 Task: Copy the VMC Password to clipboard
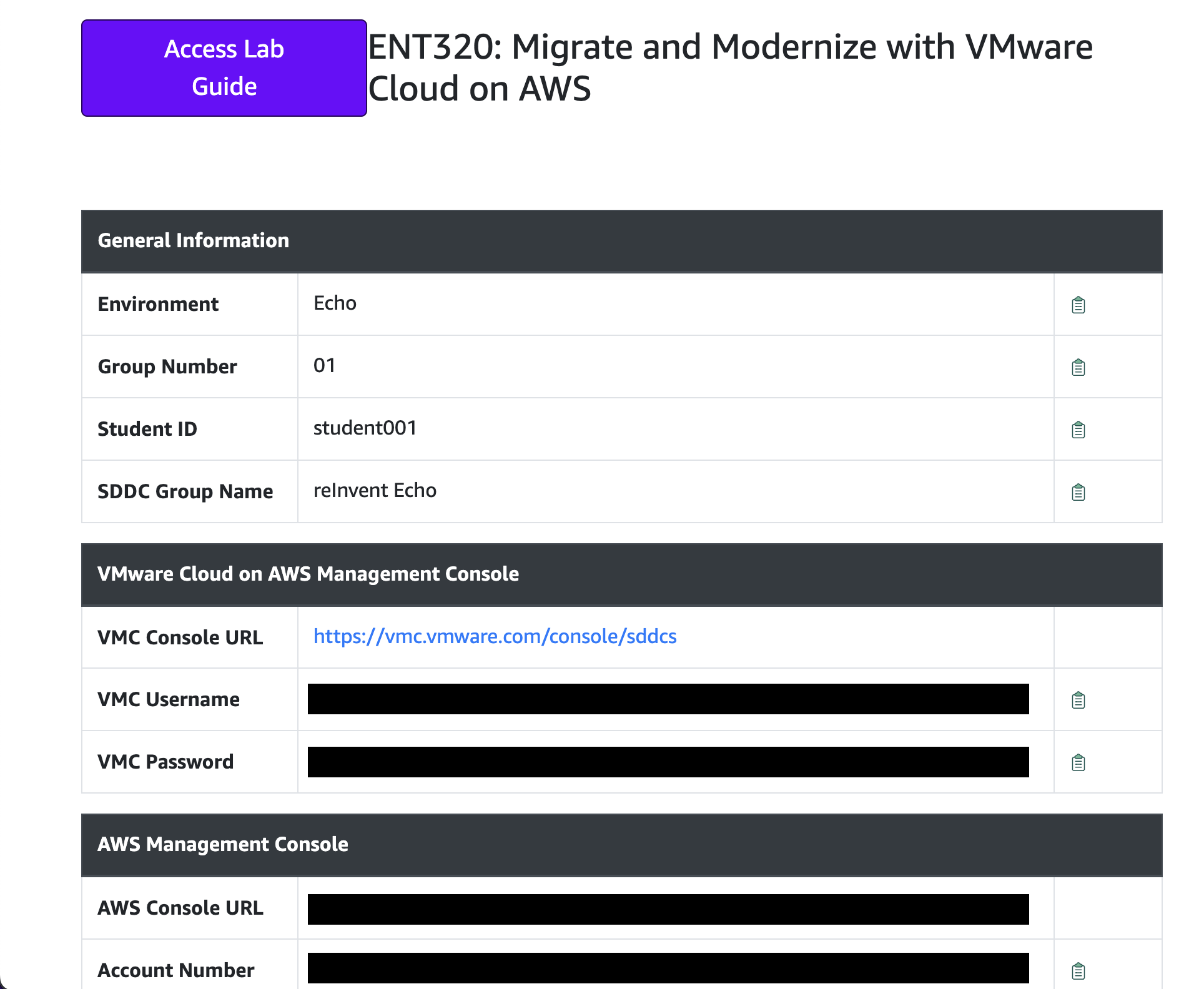[x=1077, y=762]
